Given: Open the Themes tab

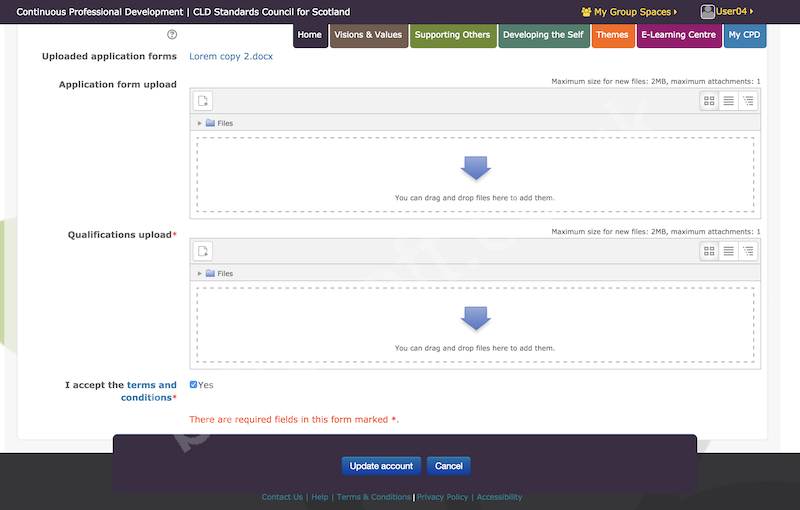Looking at the screenshot, I should click(x=613, y=35).
